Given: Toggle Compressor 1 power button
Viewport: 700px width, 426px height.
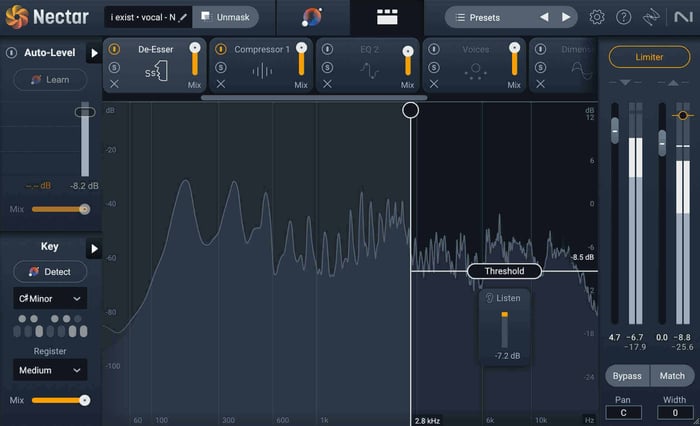Looking at the screenshot, I should (x=221, y=49).
